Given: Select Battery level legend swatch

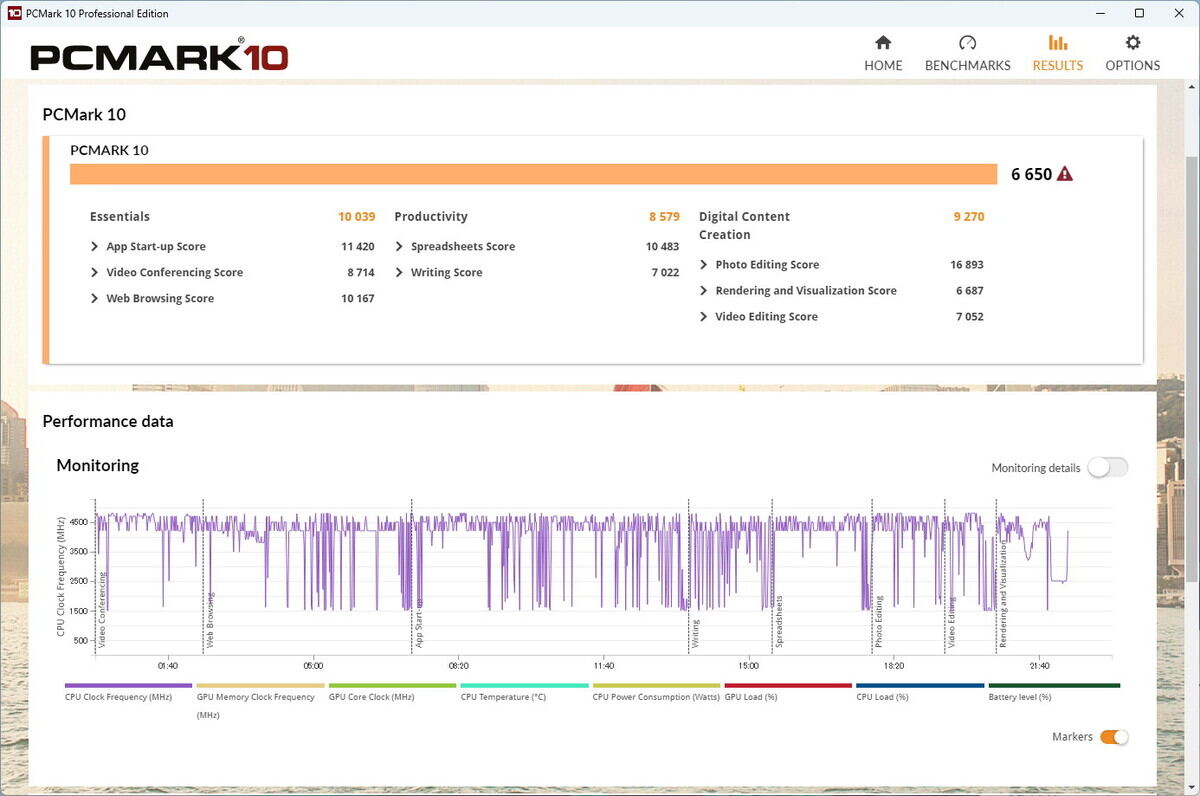Looking at the screenshot, I should tap(1052, 686).
